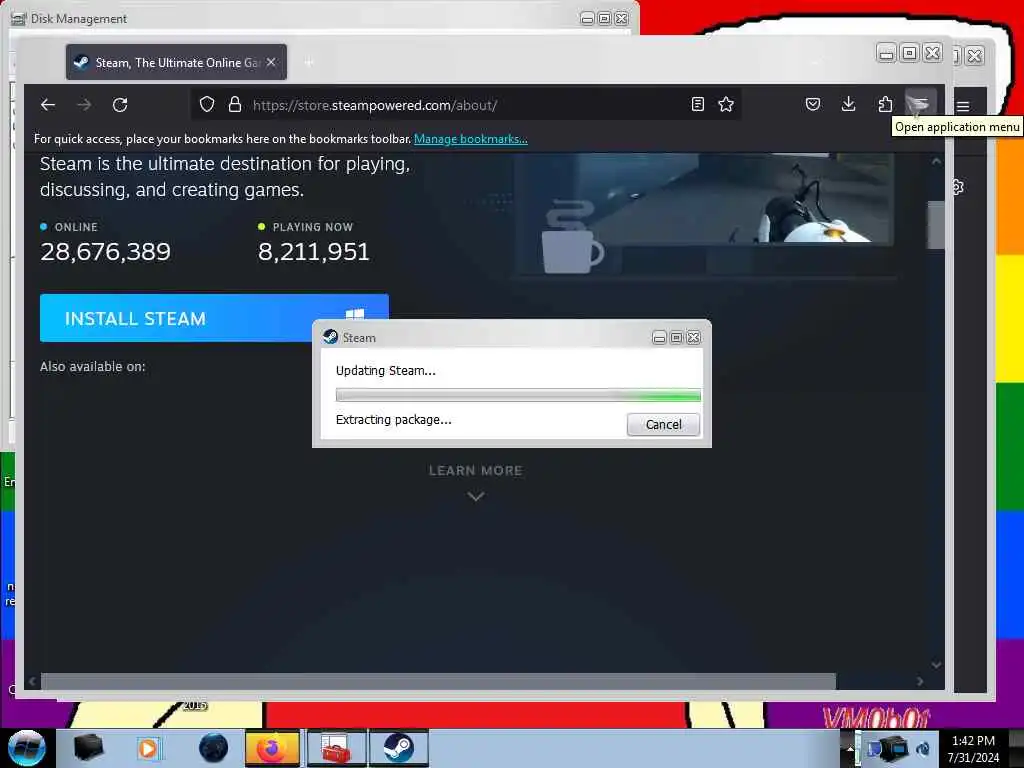The width and height of the screenshot is (1024, 768).
Task: Click the Updating Steam progress bar
Action: (518, 395)
